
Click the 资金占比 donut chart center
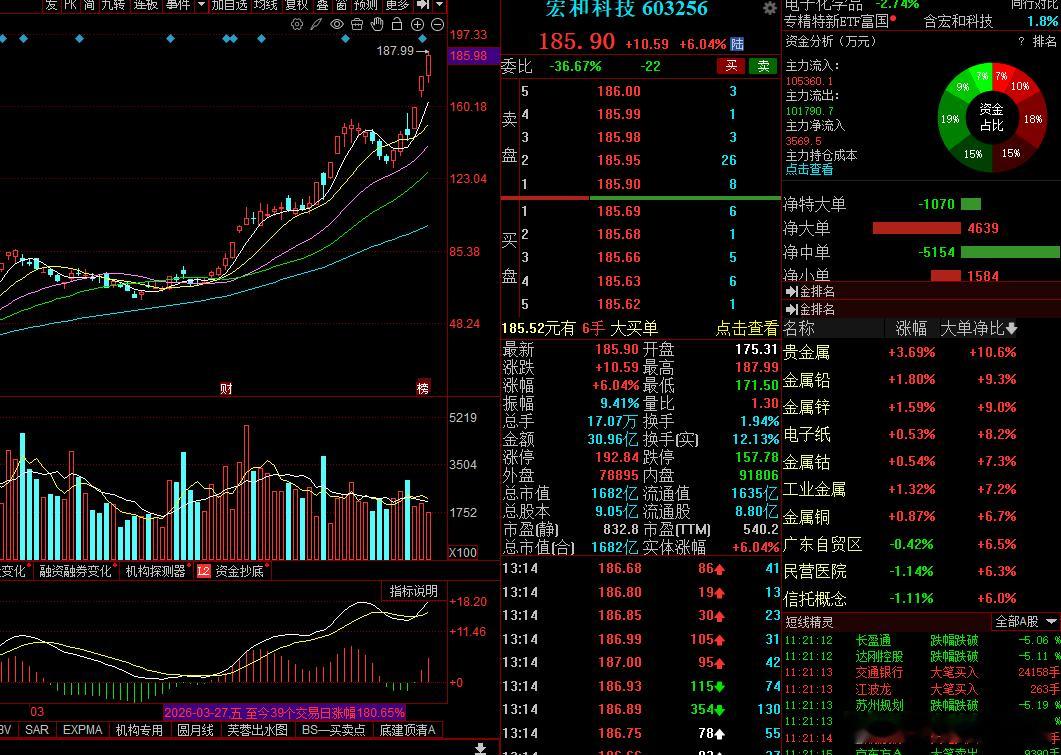pyautogui.click(x=991, y=117)
